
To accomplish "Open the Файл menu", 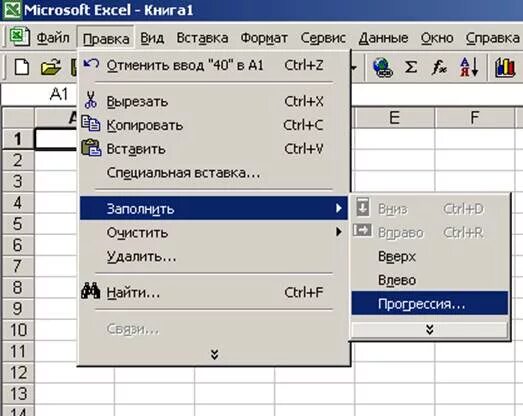I will pos(53,38).
